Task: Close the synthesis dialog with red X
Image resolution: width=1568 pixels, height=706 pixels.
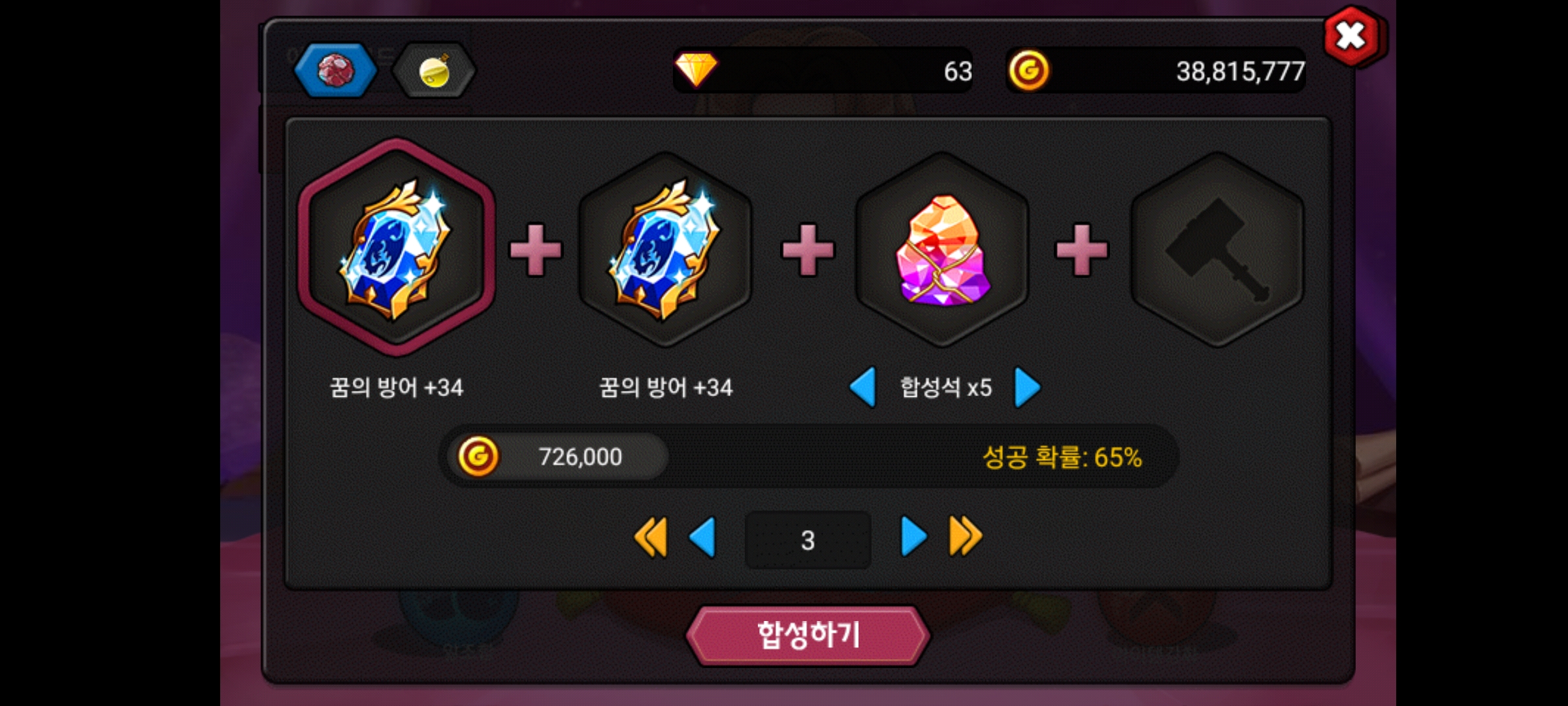Action: point(1351,36)
